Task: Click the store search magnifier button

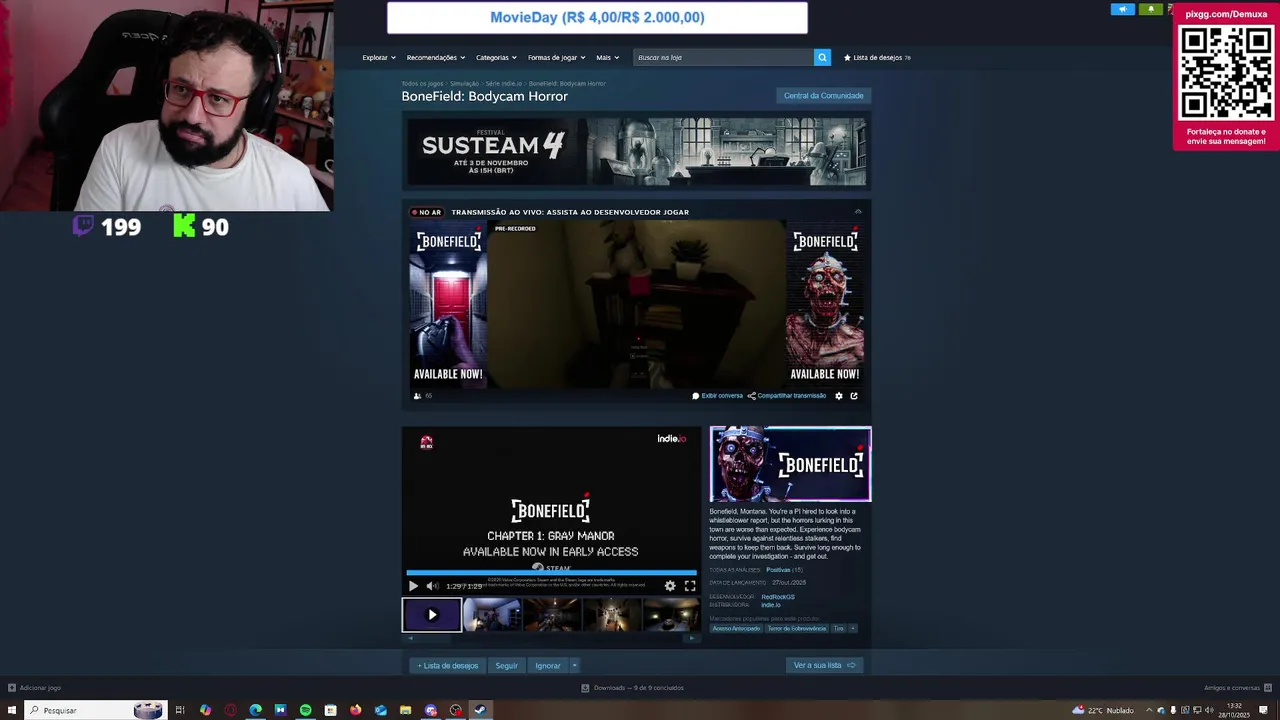Action: coord(822,57)
